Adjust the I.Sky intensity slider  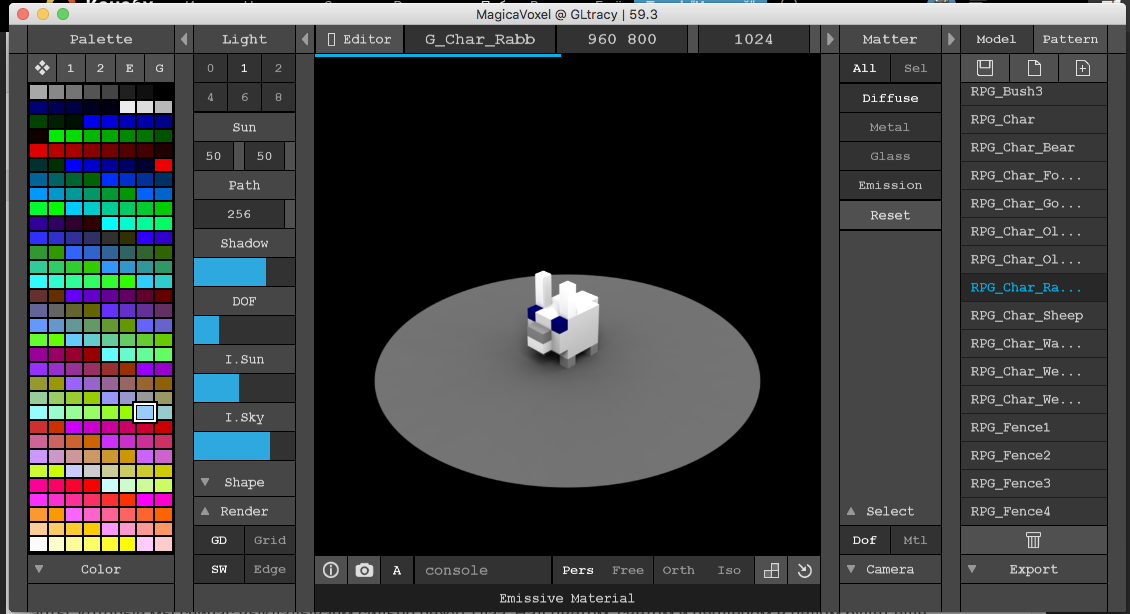pyautogui.click(x=244, y=446)
